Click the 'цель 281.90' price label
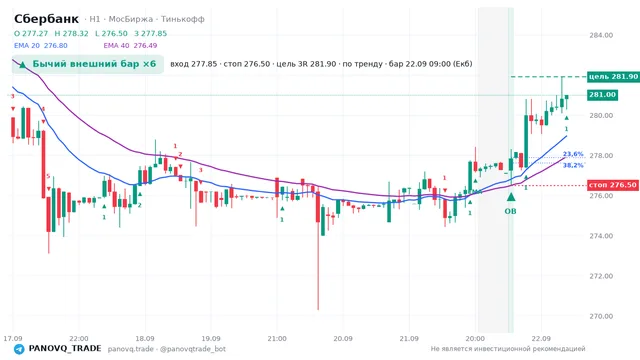Image resolution: width=640 pixels, height=360 pixels. (x=613, y=77)
